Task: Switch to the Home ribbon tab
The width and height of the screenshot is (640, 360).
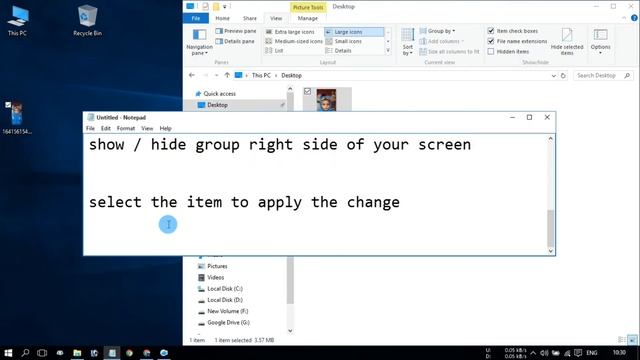Action: click(x=222, y=18)
